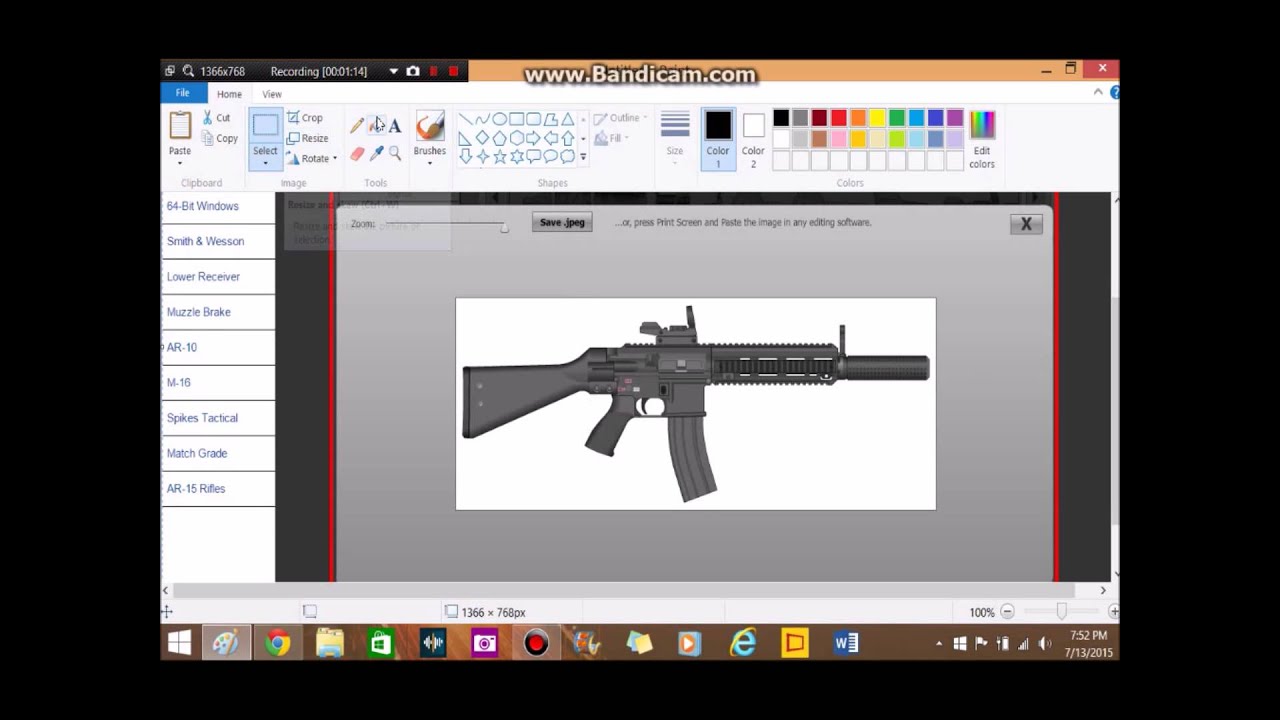Pick the green color swatch
This screenshot has width=1280, height=720.
tap(897, 118)
